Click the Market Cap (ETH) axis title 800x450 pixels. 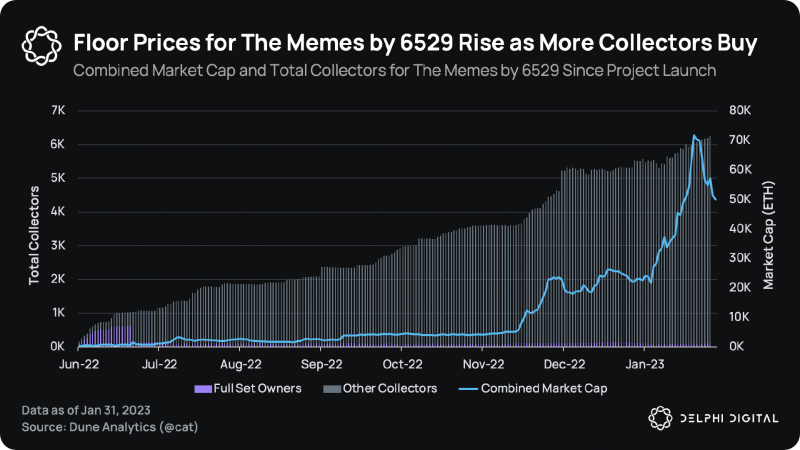(x=768, y=235)
